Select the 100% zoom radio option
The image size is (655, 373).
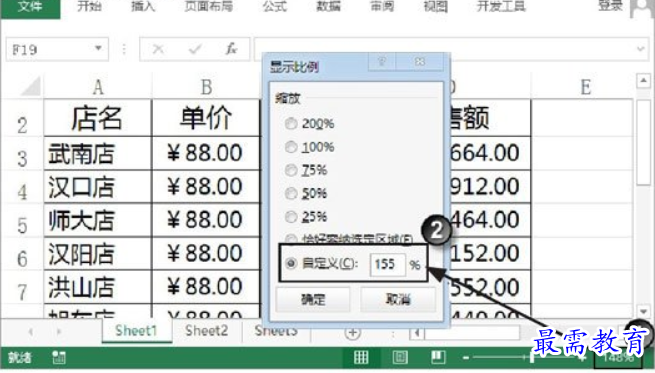click(x=291, y=147)
